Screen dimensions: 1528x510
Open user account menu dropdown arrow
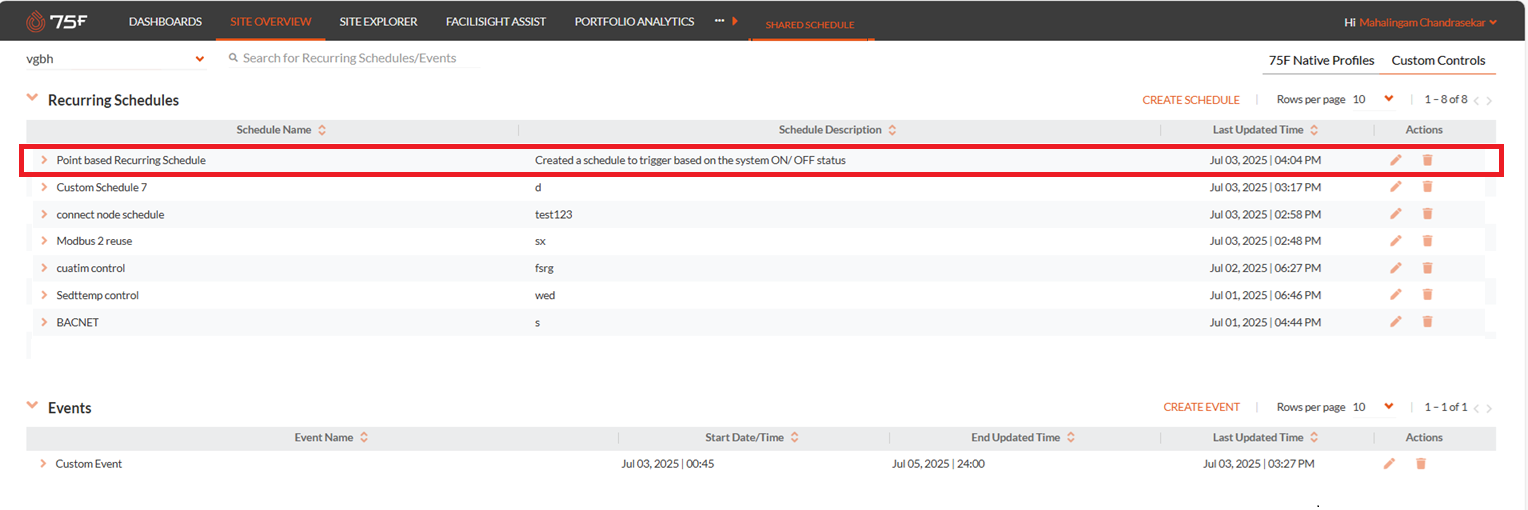(x=1494, y=22)
